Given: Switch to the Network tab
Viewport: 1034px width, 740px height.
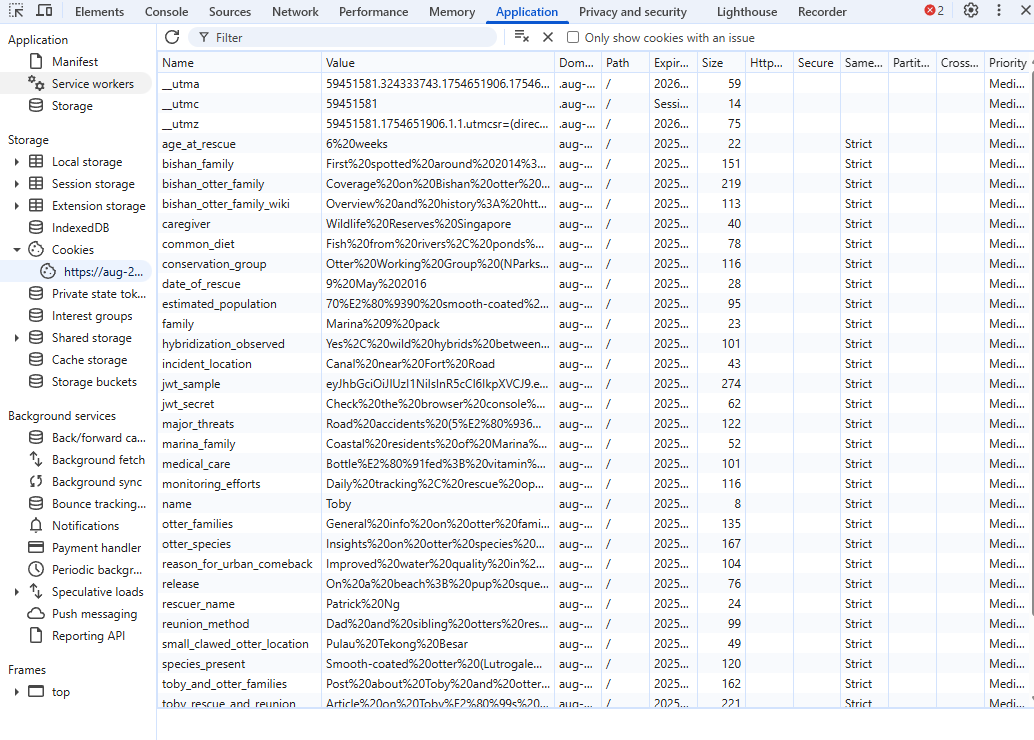Looking at the screenshot, I should coord(295,12).
